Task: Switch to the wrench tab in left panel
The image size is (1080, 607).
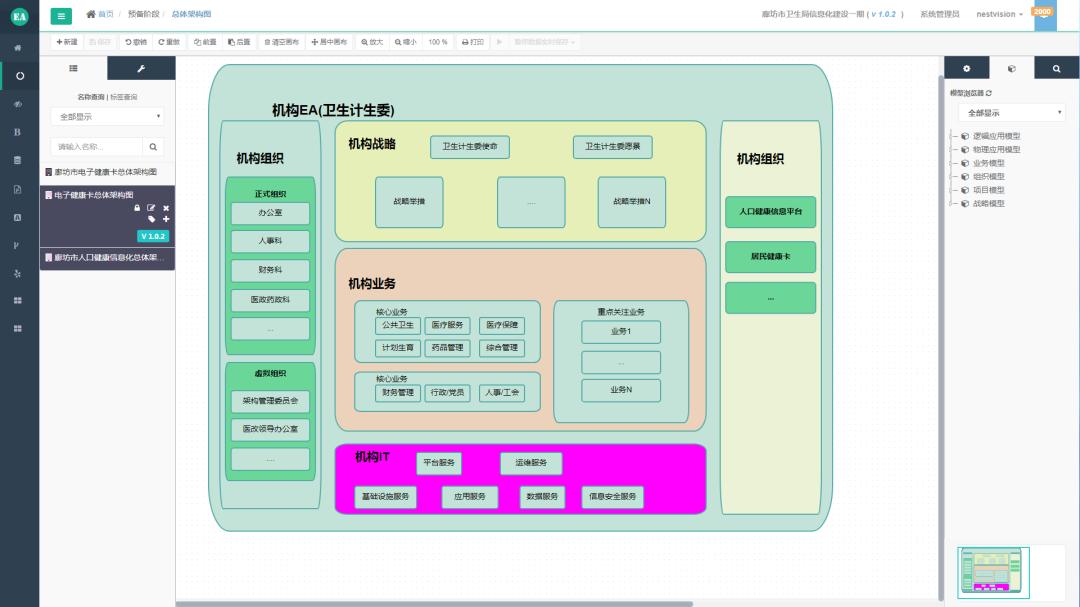Action: tap(141, 66)
